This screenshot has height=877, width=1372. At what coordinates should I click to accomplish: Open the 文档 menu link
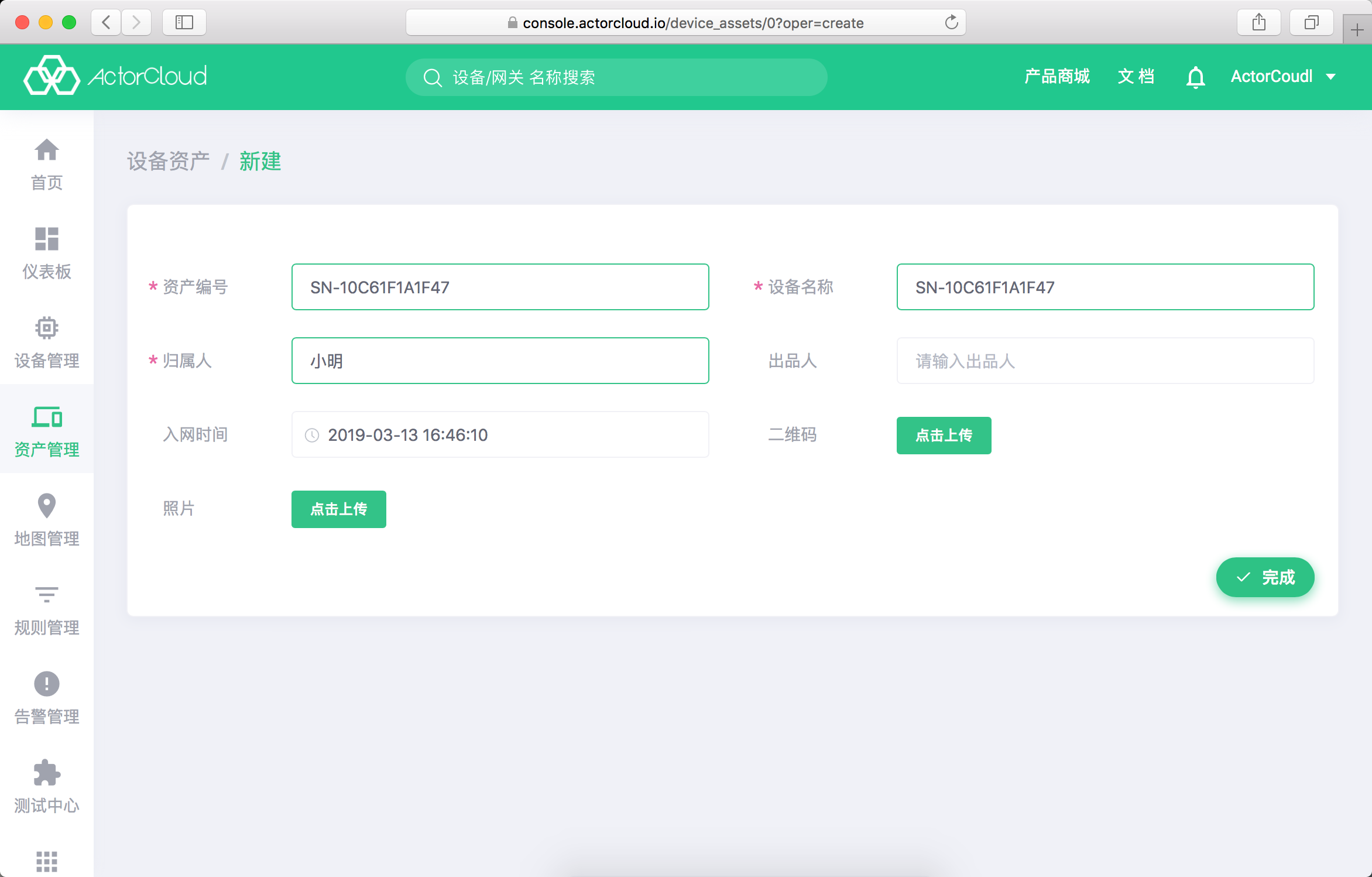pos(1136,77)
